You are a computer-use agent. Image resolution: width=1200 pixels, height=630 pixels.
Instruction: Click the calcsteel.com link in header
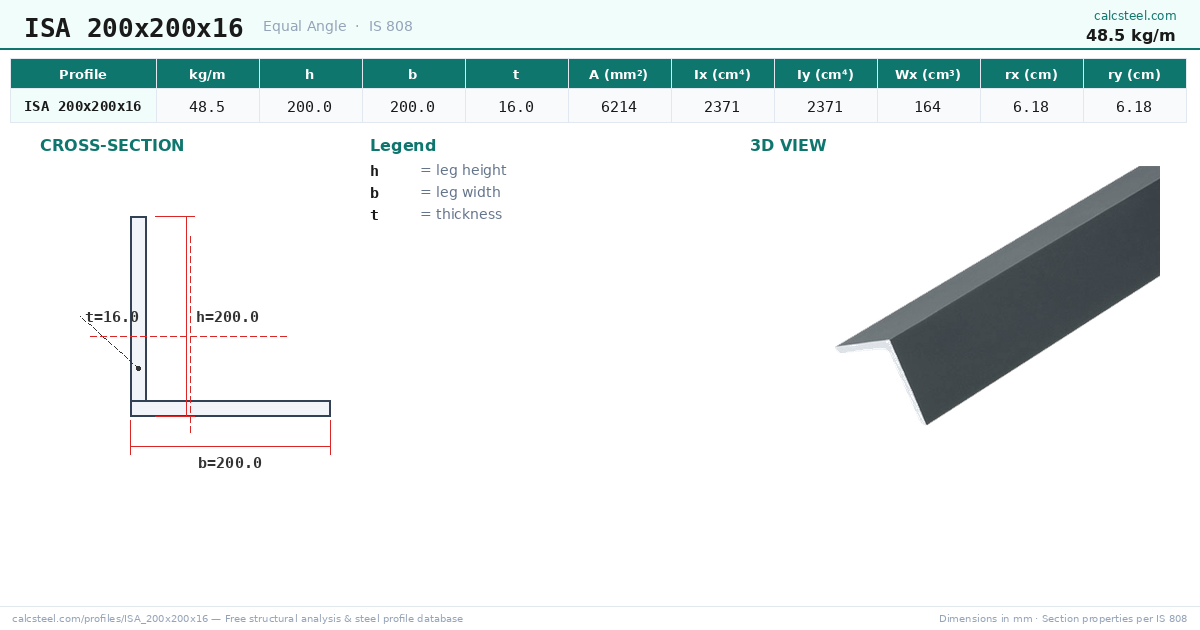[x=1135, y=16]
